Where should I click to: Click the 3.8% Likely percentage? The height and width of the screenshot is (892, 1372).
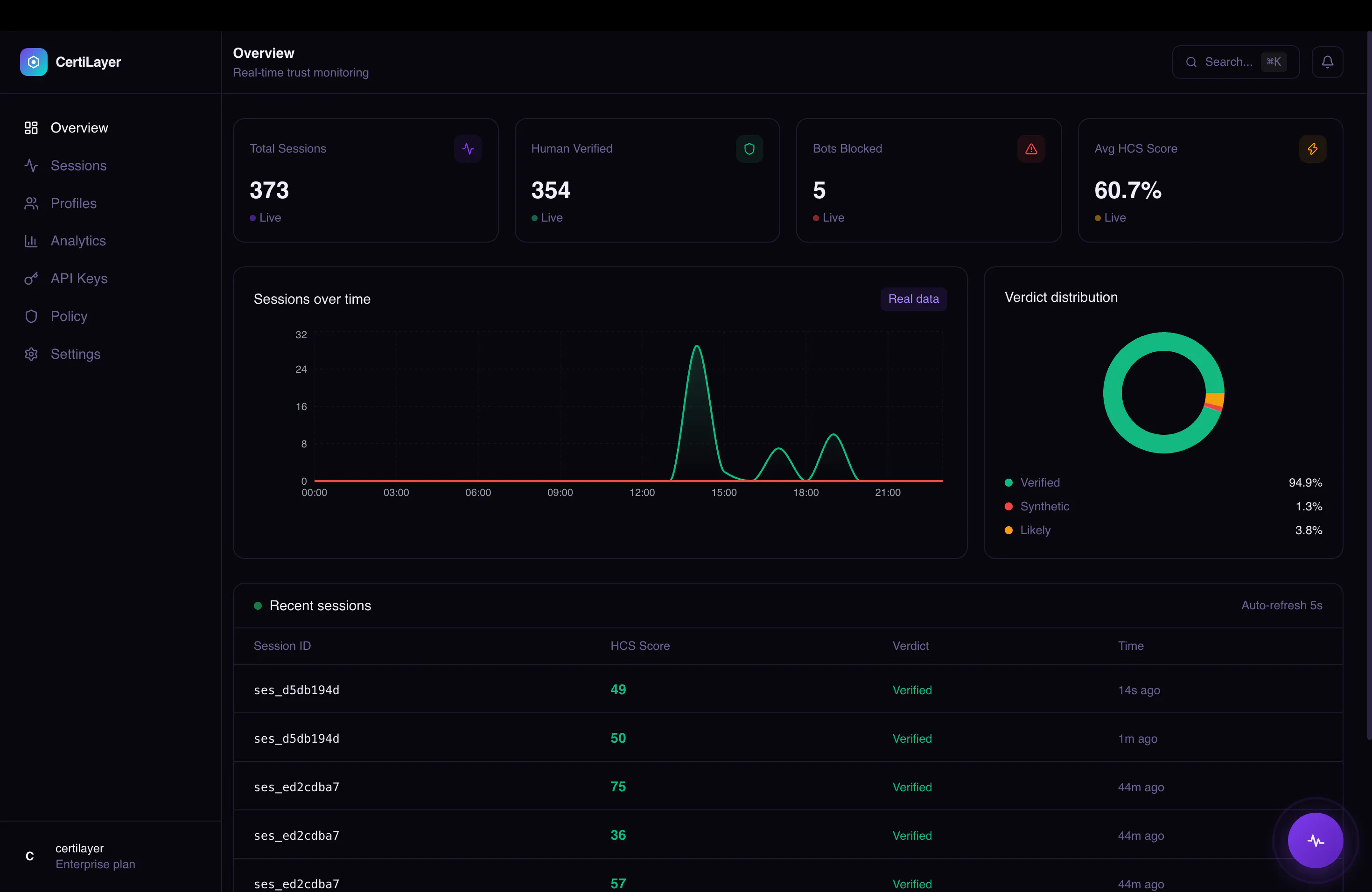[1309, 530]
